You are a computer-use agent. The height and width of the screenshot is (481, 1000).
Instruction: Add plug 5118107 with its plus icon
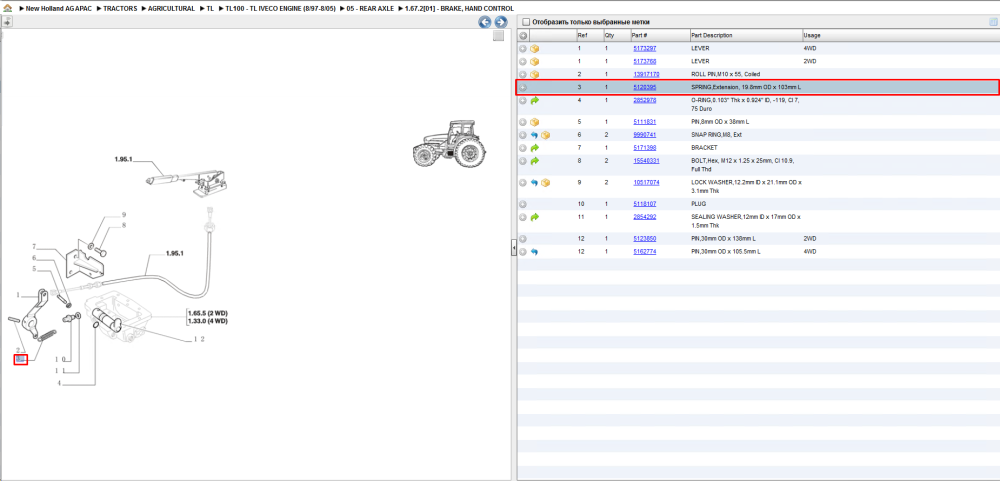click(523, 204)
